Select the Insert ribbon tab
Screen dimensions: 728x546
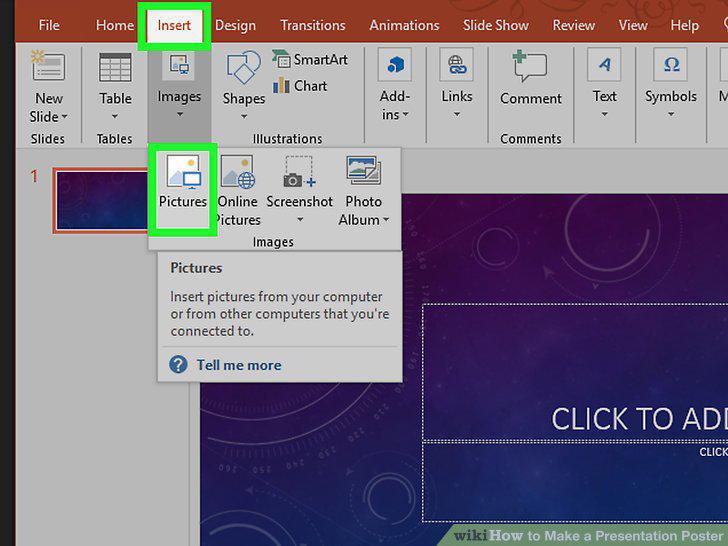(174, 25)
